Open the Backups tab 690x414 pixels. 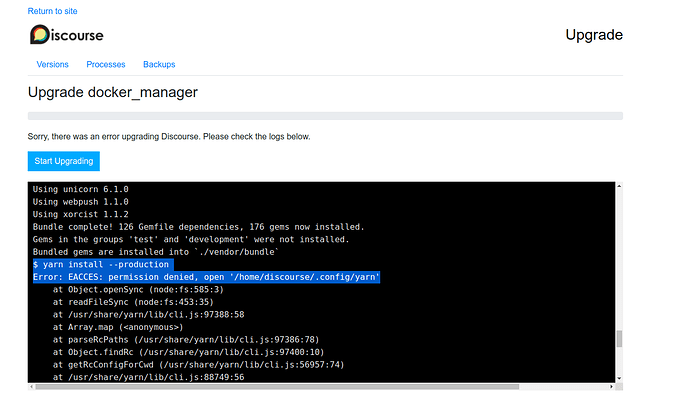[159, 64]
